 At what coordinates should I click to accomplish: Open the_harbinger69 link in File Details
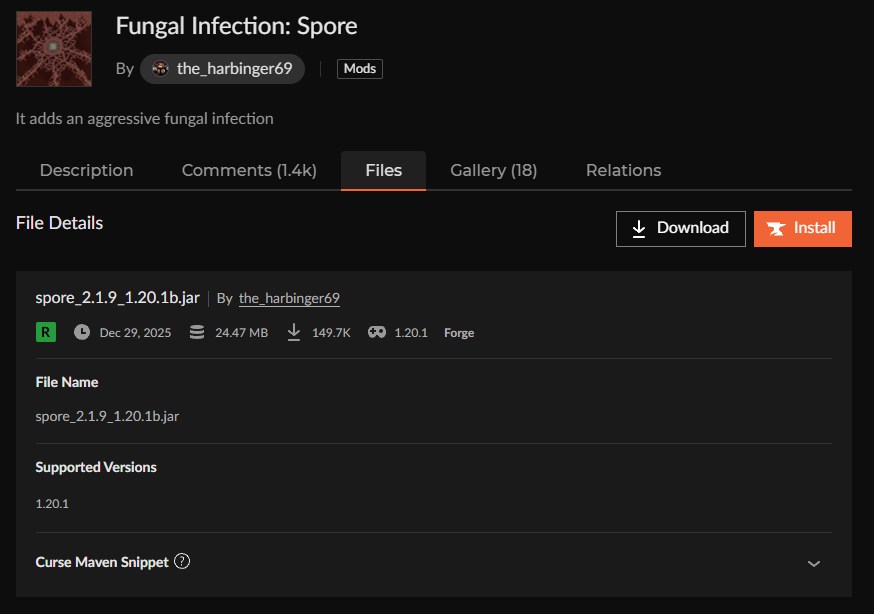coord(289,298)
